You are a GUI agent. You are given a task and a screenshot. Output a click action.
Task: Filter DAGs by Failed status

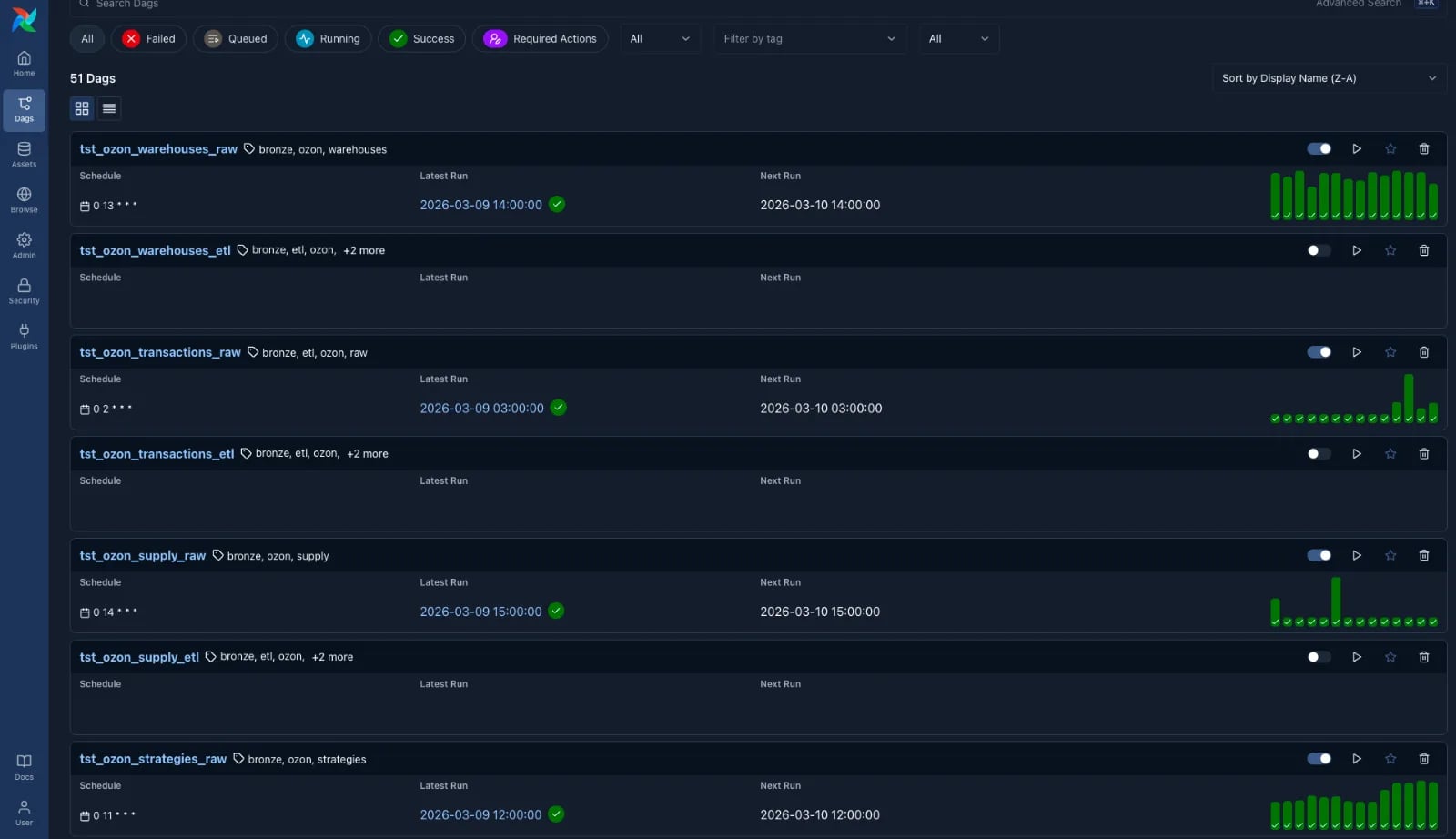[x=149, y=39]
